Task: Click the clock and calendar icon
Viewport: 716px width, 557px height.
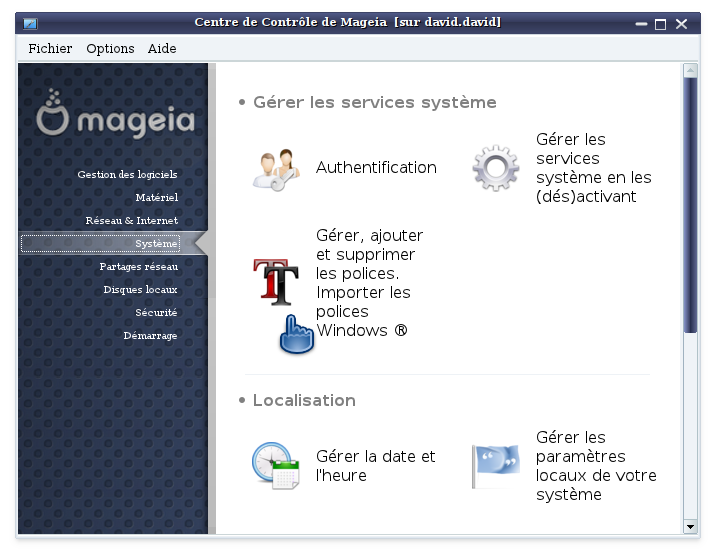Action: [275, 465]
